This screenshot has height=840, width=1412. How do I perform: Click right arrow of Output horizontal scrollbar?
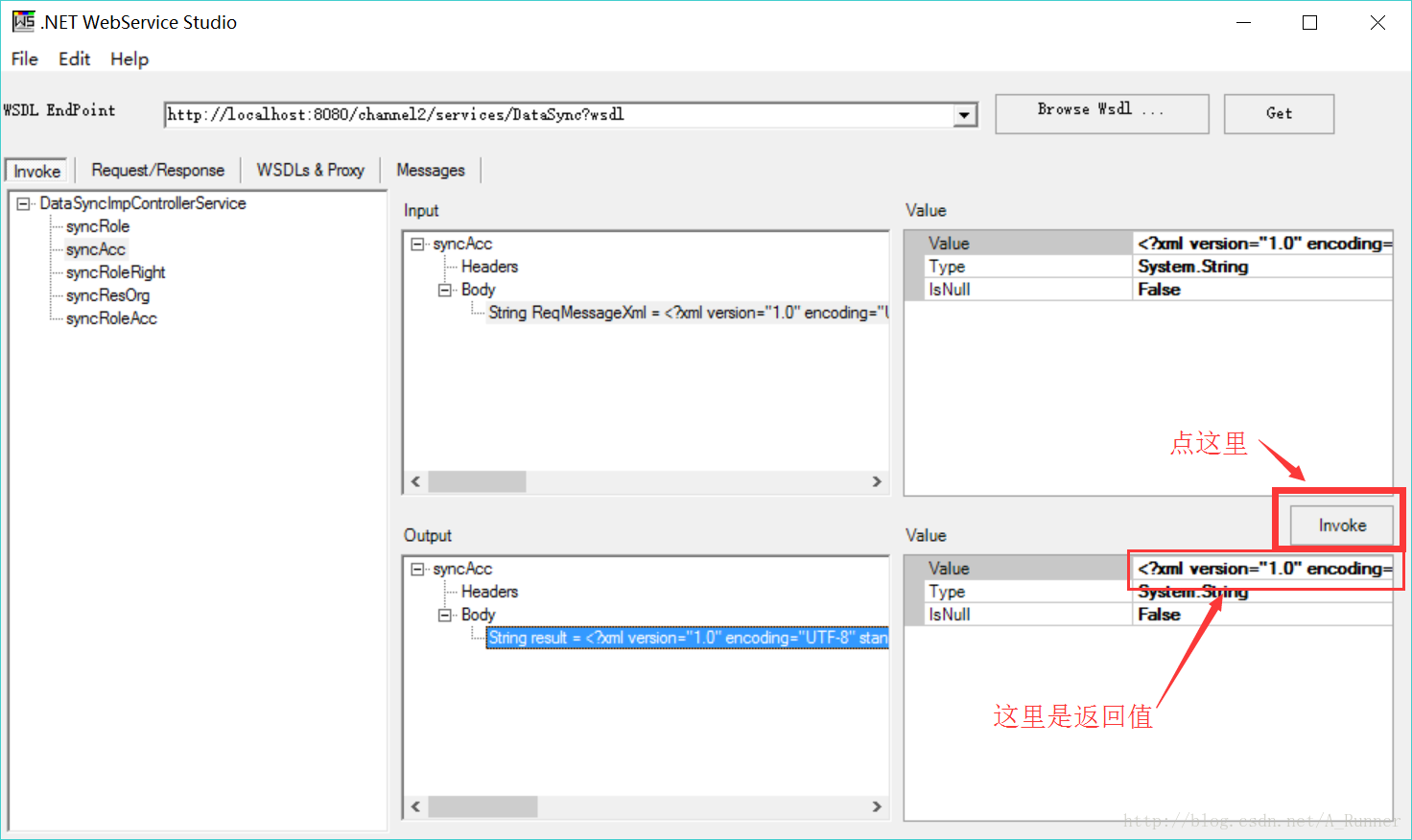877,806
